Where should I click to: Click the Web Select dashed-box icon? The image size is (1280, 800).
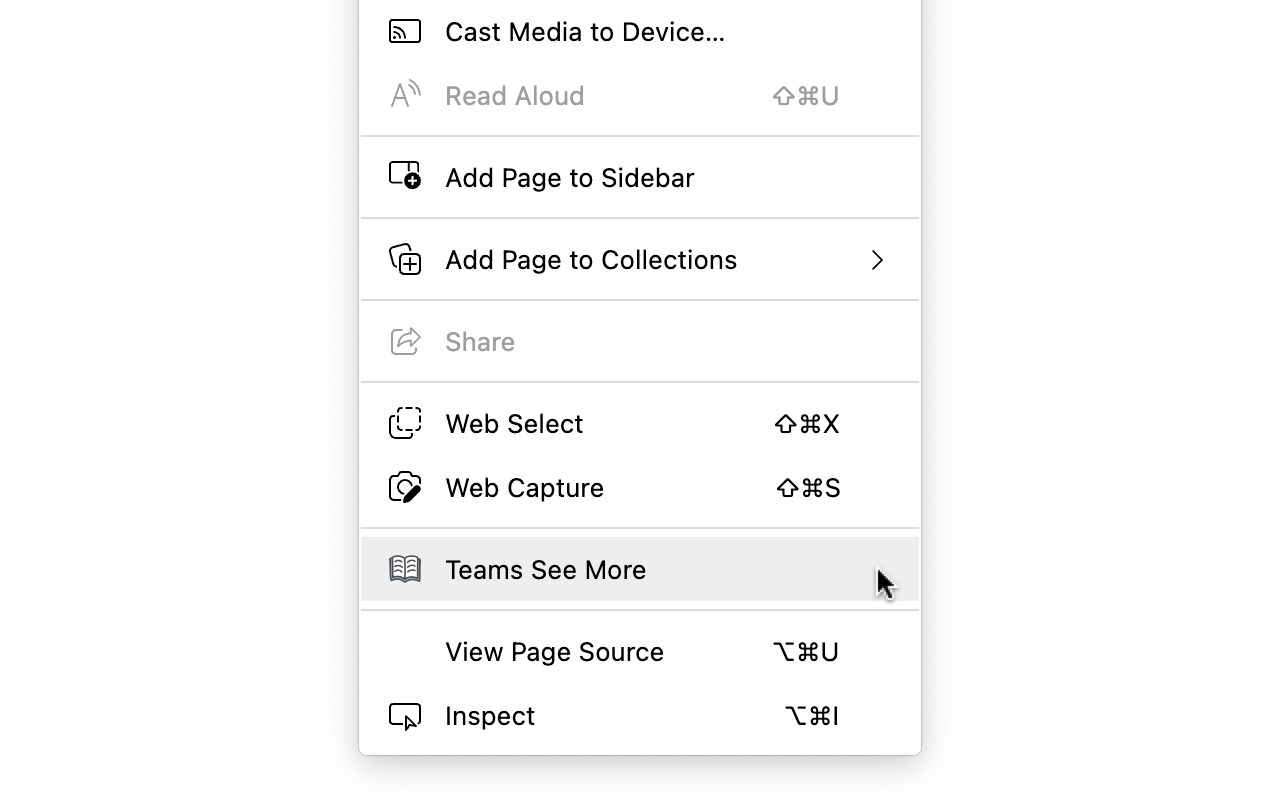pyautogui.click(x=405, y=423)
